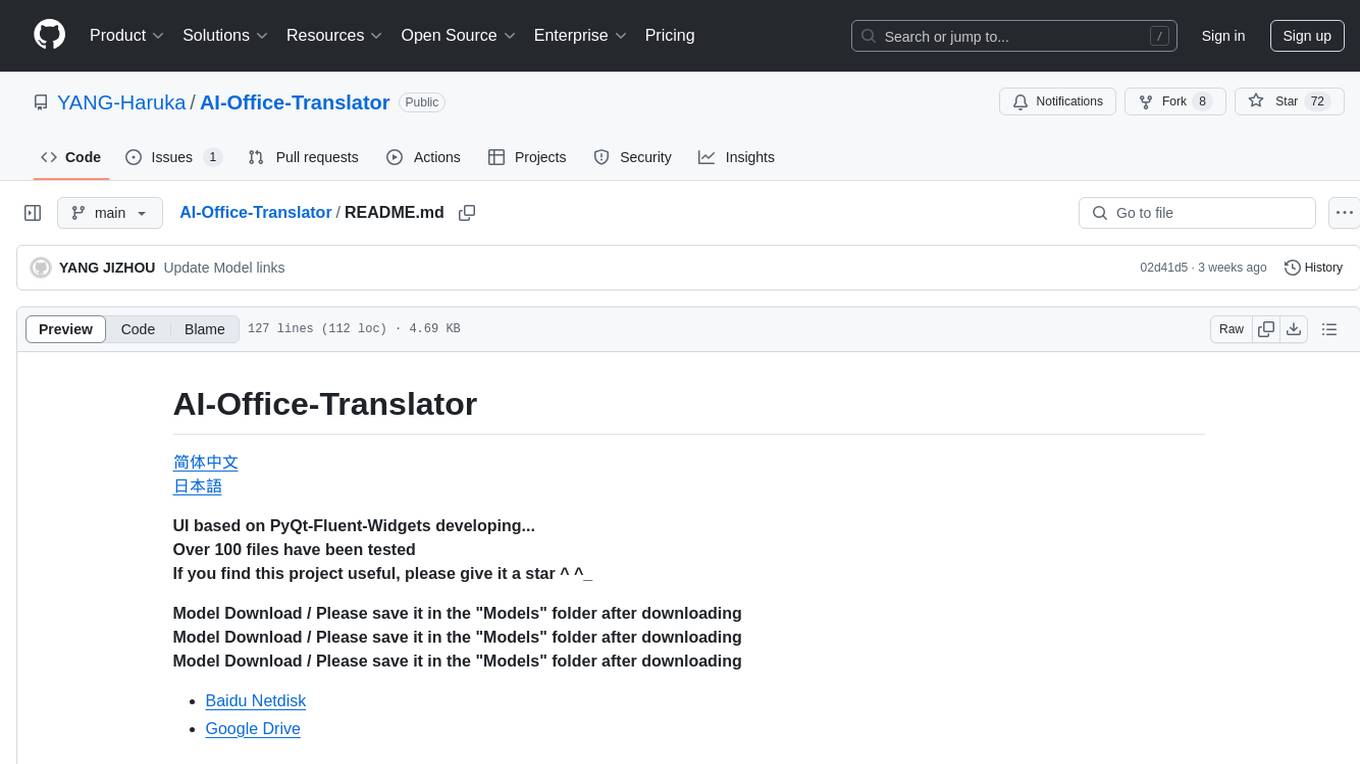Expand the Product menu
The height and width of the screenshot is (764, 1360).
[x=127, y=35]
